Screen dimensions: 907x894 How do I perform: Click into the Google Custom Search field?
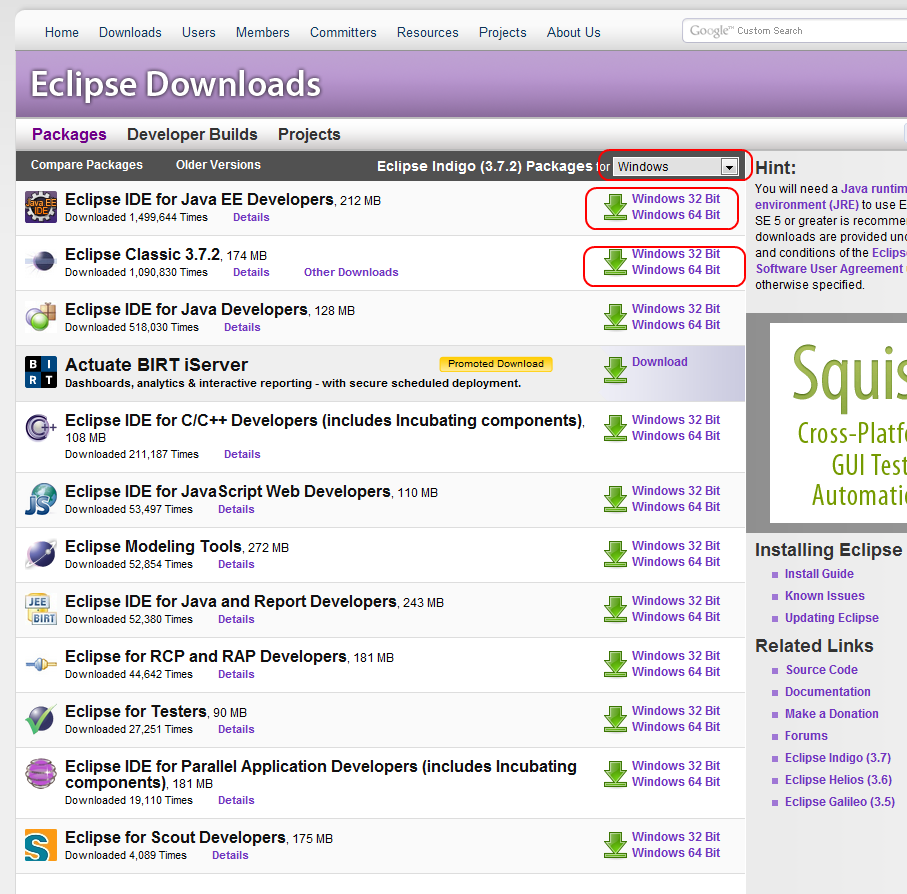coord(795,31)
